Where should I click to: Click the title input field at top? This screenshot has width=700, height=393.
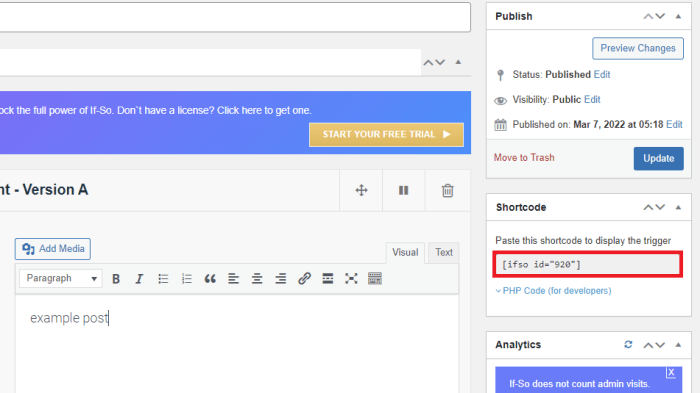point(234,17)
